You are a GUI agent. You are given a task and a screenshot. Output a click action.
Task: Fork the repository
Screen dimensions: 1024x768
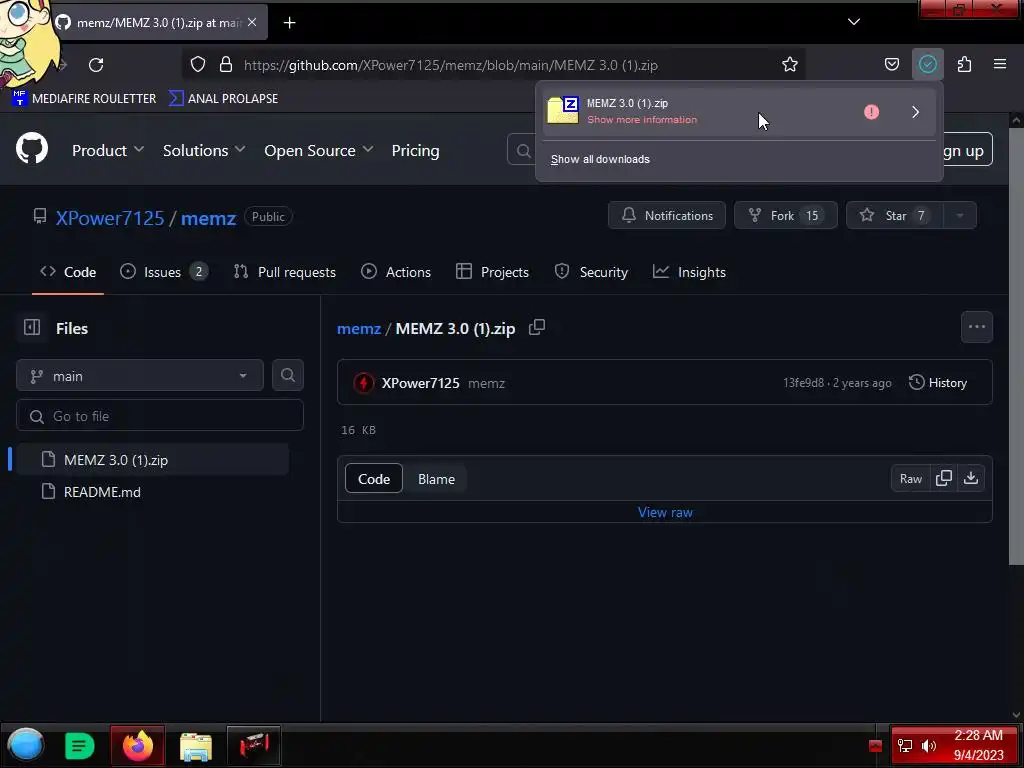tap(786, 216)
